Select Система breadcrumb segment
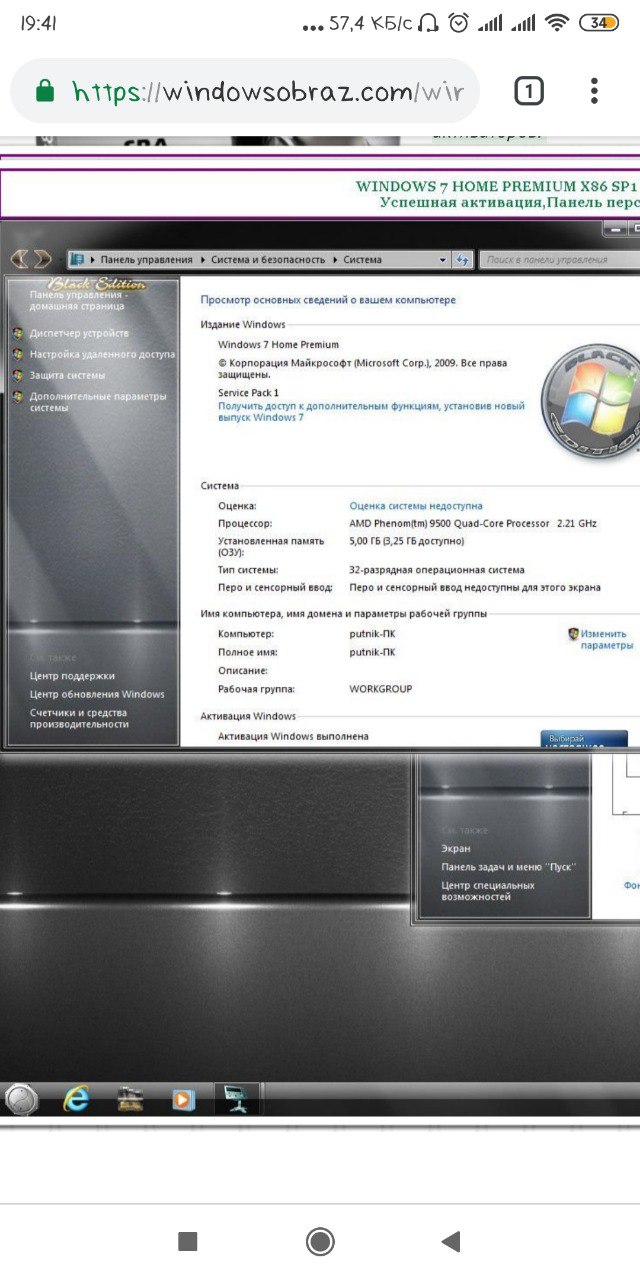The width and height of the screenshot is (640, 1280). [363, 260]
